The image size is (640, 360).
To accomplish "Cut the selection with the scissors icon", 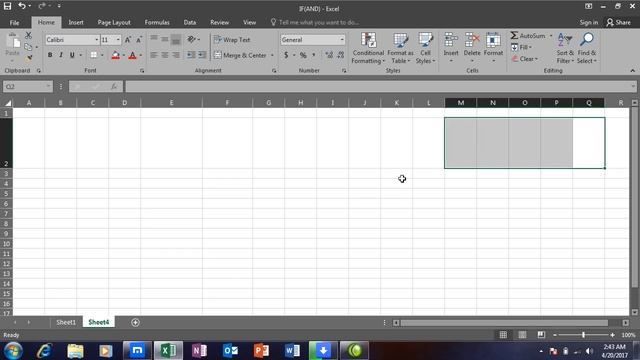I will coord(28,36).
